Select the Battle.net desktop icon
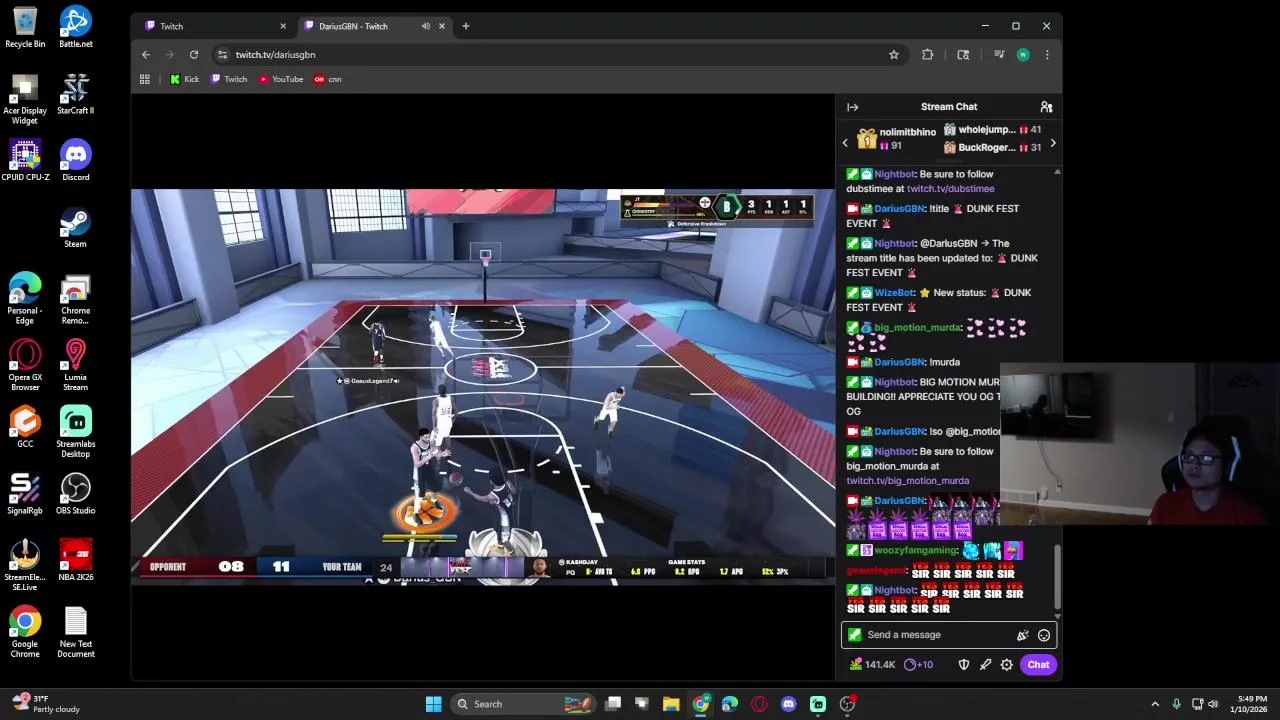Screen dimensions: 1280x720 75,27
